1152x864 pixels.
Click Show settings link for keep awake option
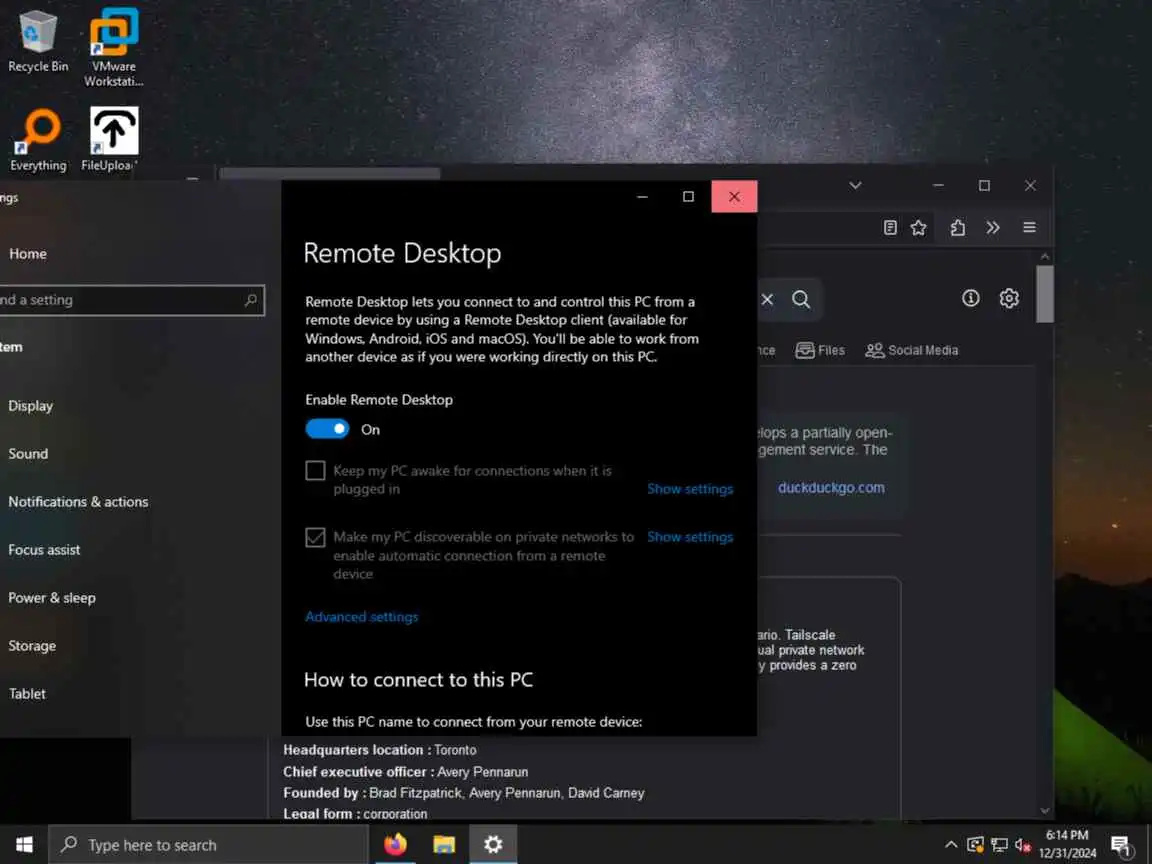[x=690, y=489]
